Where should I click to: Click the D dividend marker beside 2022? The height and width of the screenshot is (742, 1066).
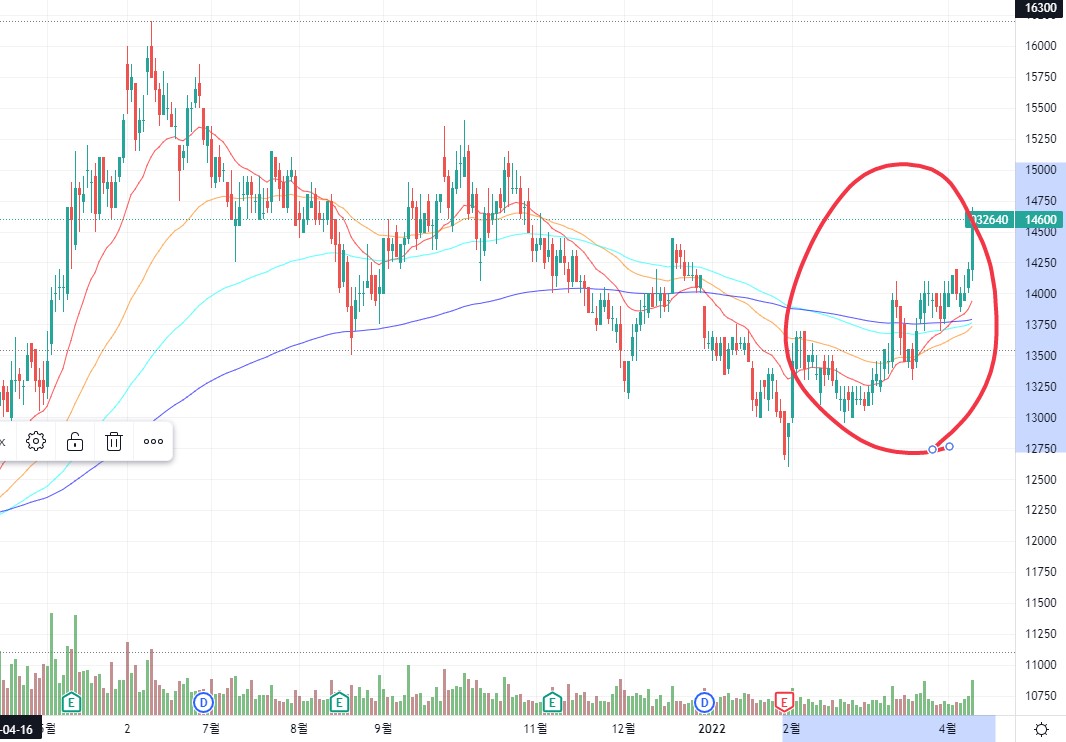pos(704,702)
